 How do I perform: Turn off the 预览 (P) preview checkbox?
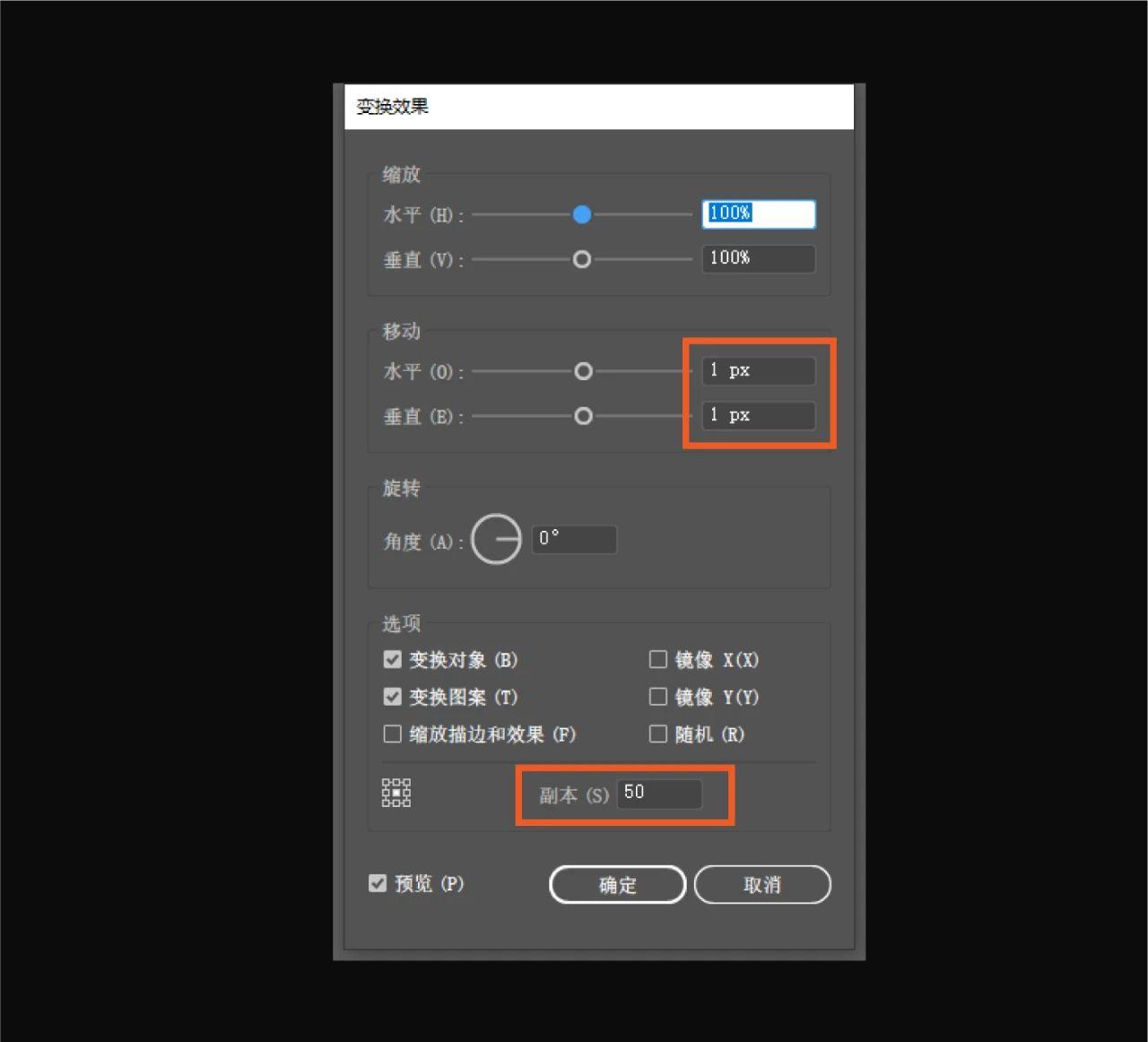(x=378, y=883)
